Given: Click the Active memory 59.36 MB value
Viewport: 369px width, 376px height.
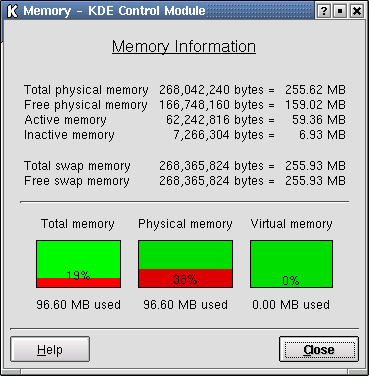Looking at the screenshot, I should pyautogui.click(x=319, y=120).
